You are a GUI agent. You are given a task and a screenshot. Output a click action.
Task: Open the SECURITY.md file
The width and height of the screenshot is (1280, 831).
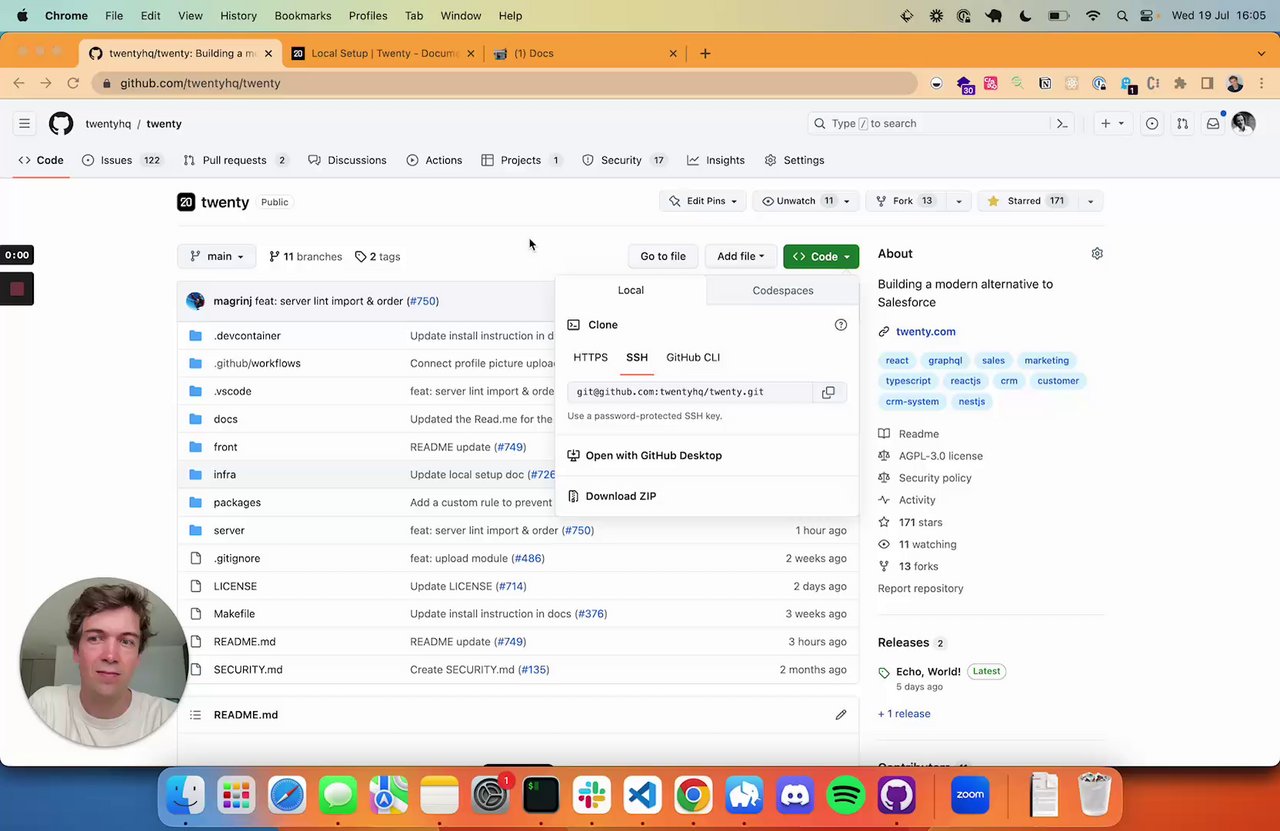point(248,670)
